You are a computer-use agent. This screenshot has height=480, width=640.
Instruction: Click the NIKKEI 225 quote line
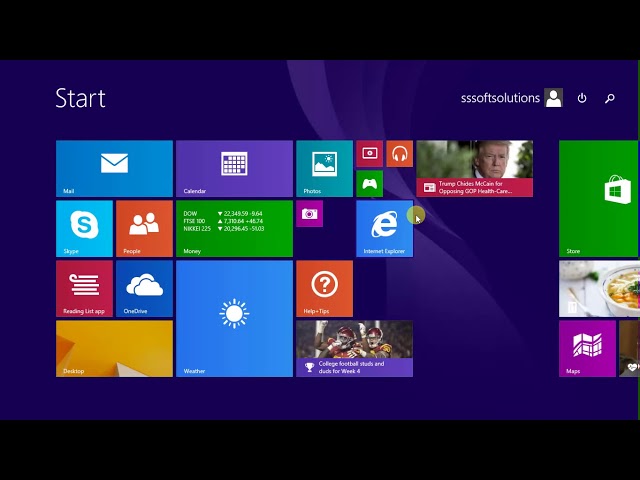[x=224, y=229]
